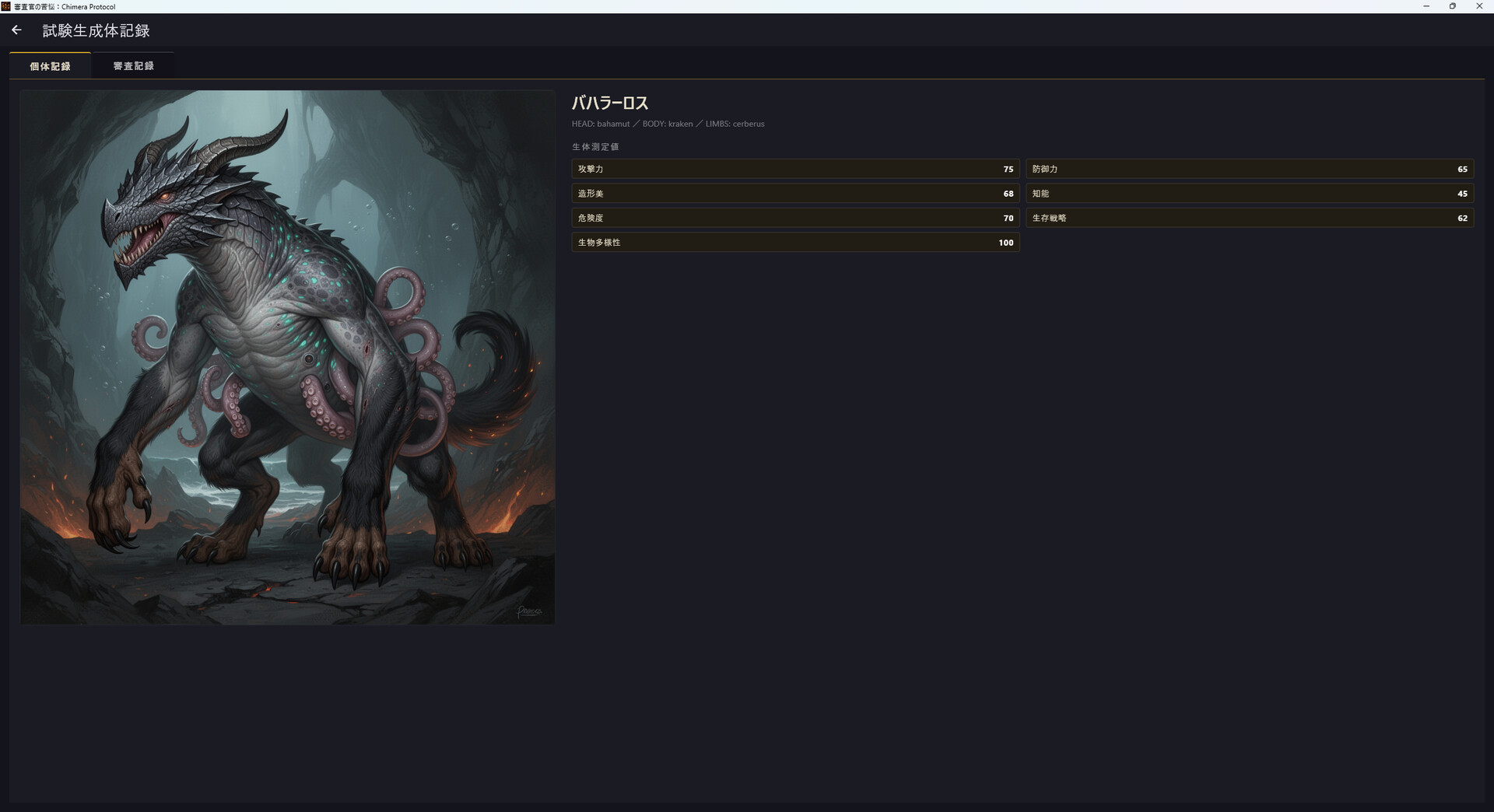The image size is (1494, 812).
Task: Select the 造形美 stat row showing 68
Action: coord(795,194)
